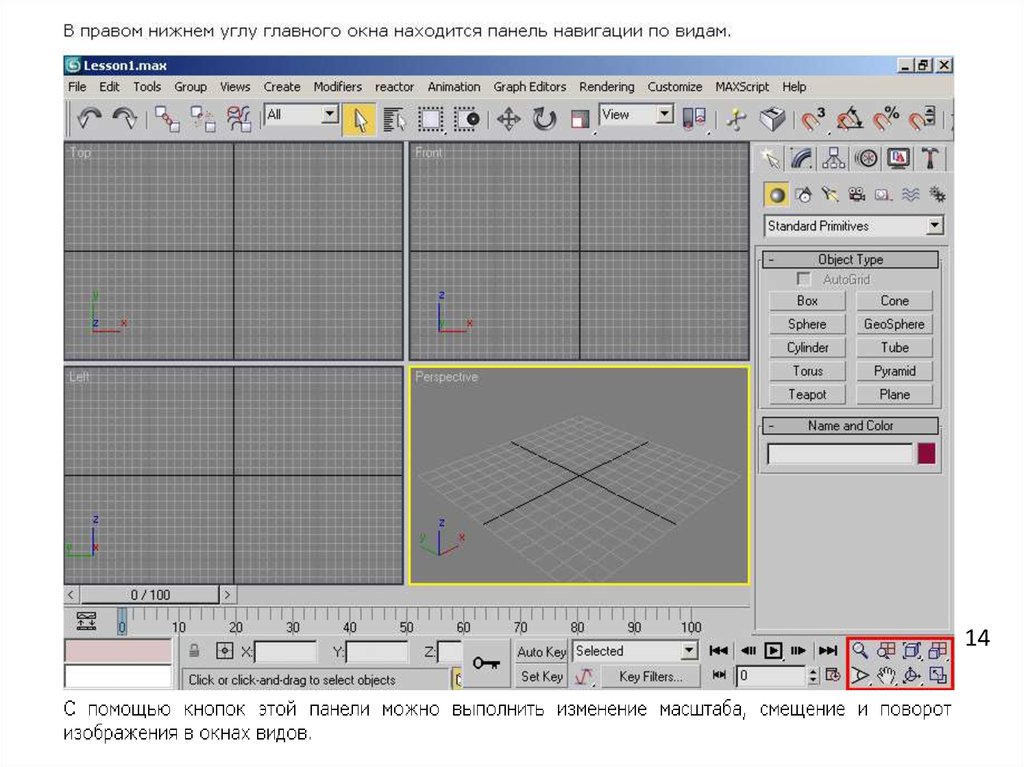Toggle the selection lock padlock

(x=195, y=651)
